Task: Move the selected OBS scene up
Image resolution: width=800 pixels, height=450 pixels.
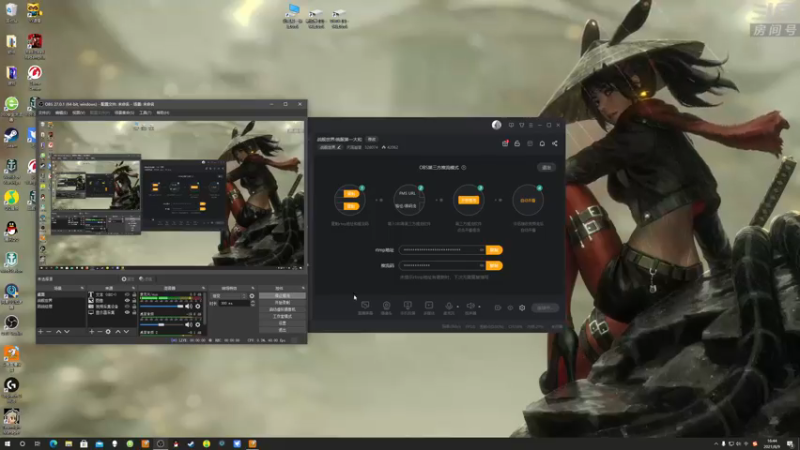Action: point(58,332)
